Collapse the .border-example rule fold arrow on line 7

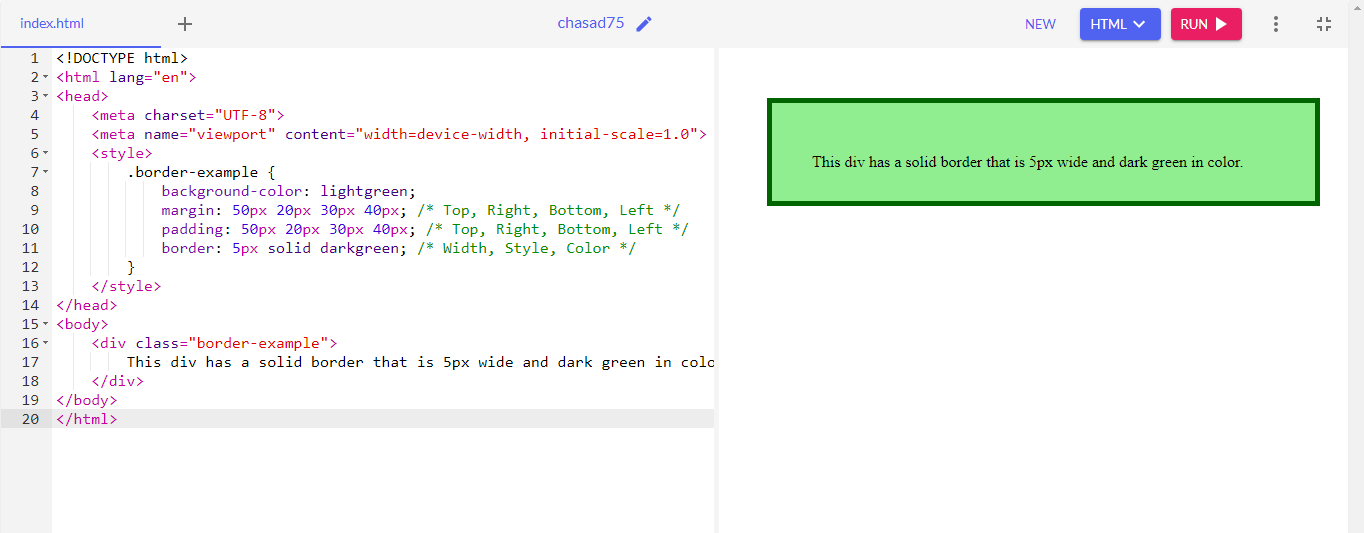46,172
